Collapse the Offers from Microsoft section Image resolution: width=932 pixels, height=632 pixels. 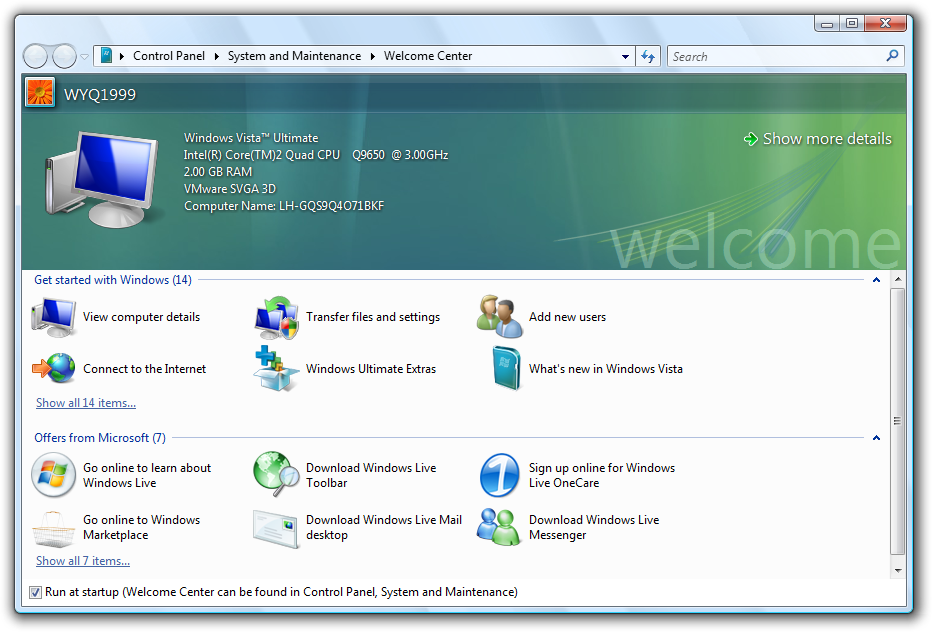(876, 438)
